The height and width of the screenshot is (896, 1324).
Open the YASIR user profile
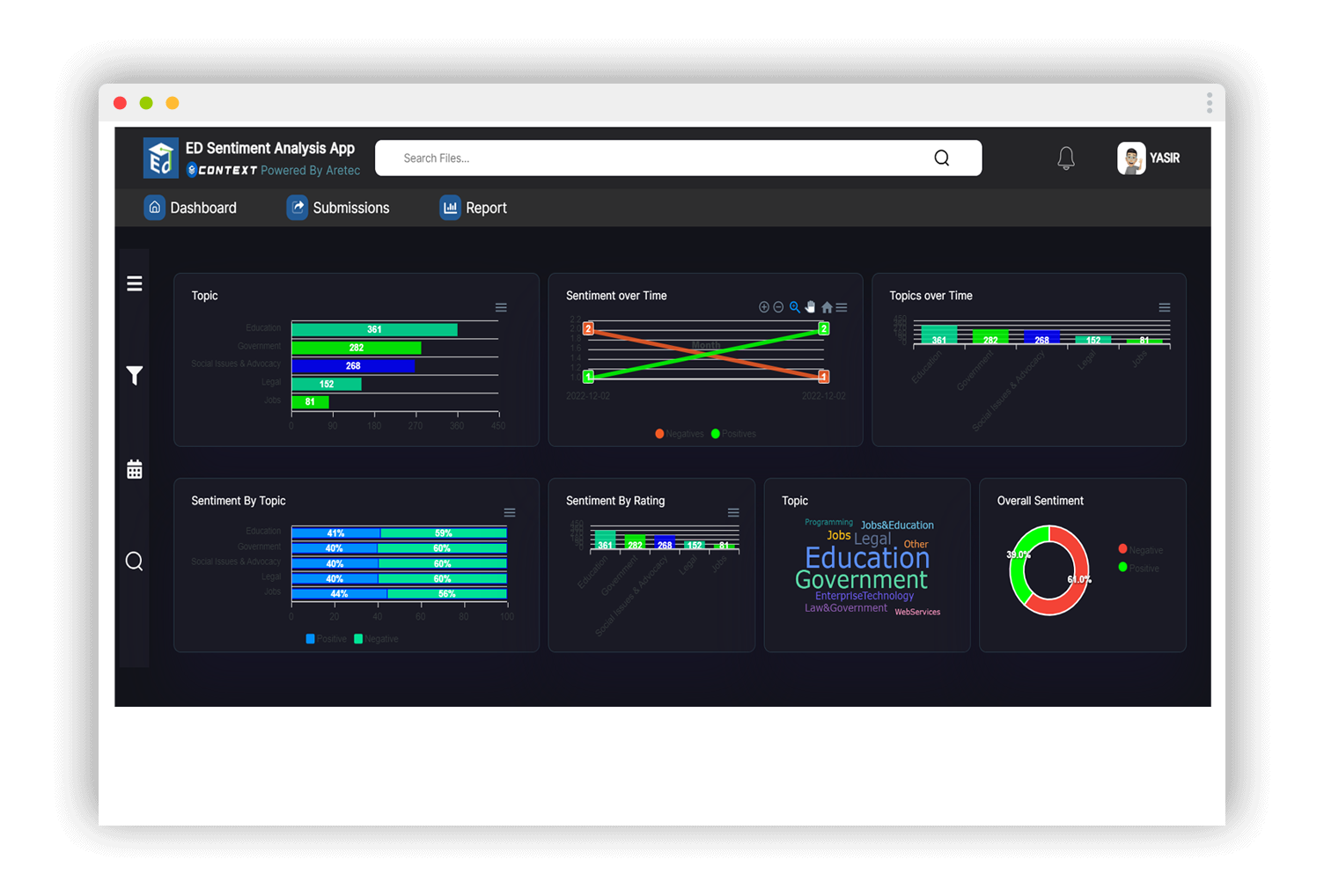point(1149,158)
